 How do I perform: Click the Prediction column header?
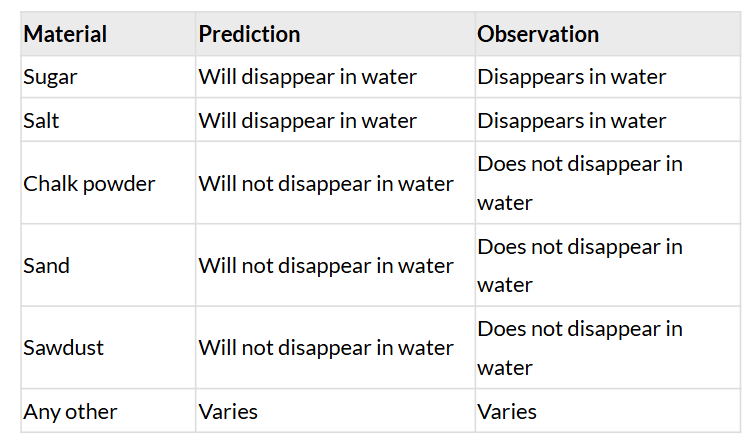pos(249,34)
